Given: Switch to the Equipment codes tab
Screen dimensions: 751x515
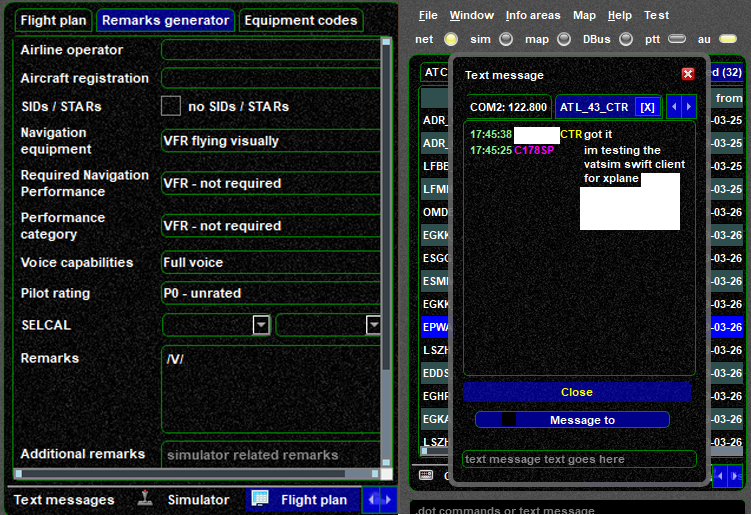Looking at the screenshot, I should click(x=301, y=20).
